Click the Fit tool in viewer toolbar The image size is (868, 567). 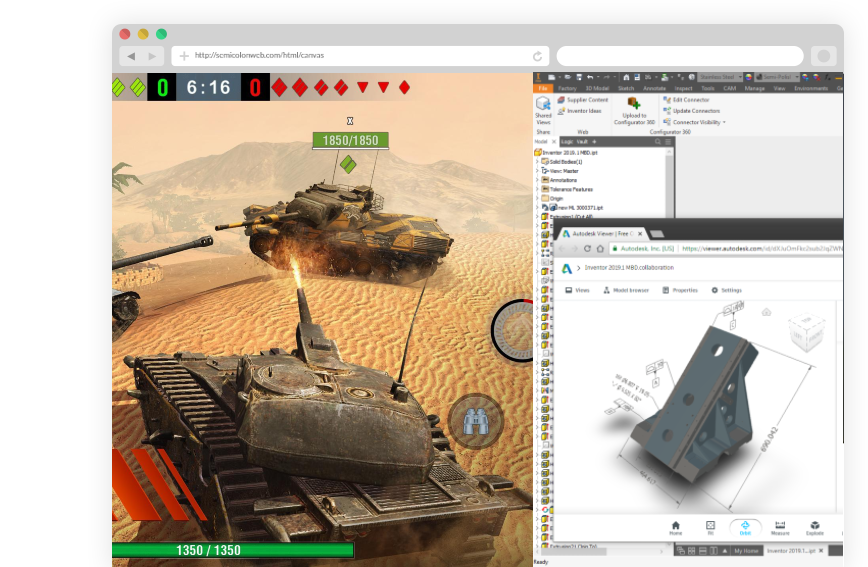(x=710, y=528)
